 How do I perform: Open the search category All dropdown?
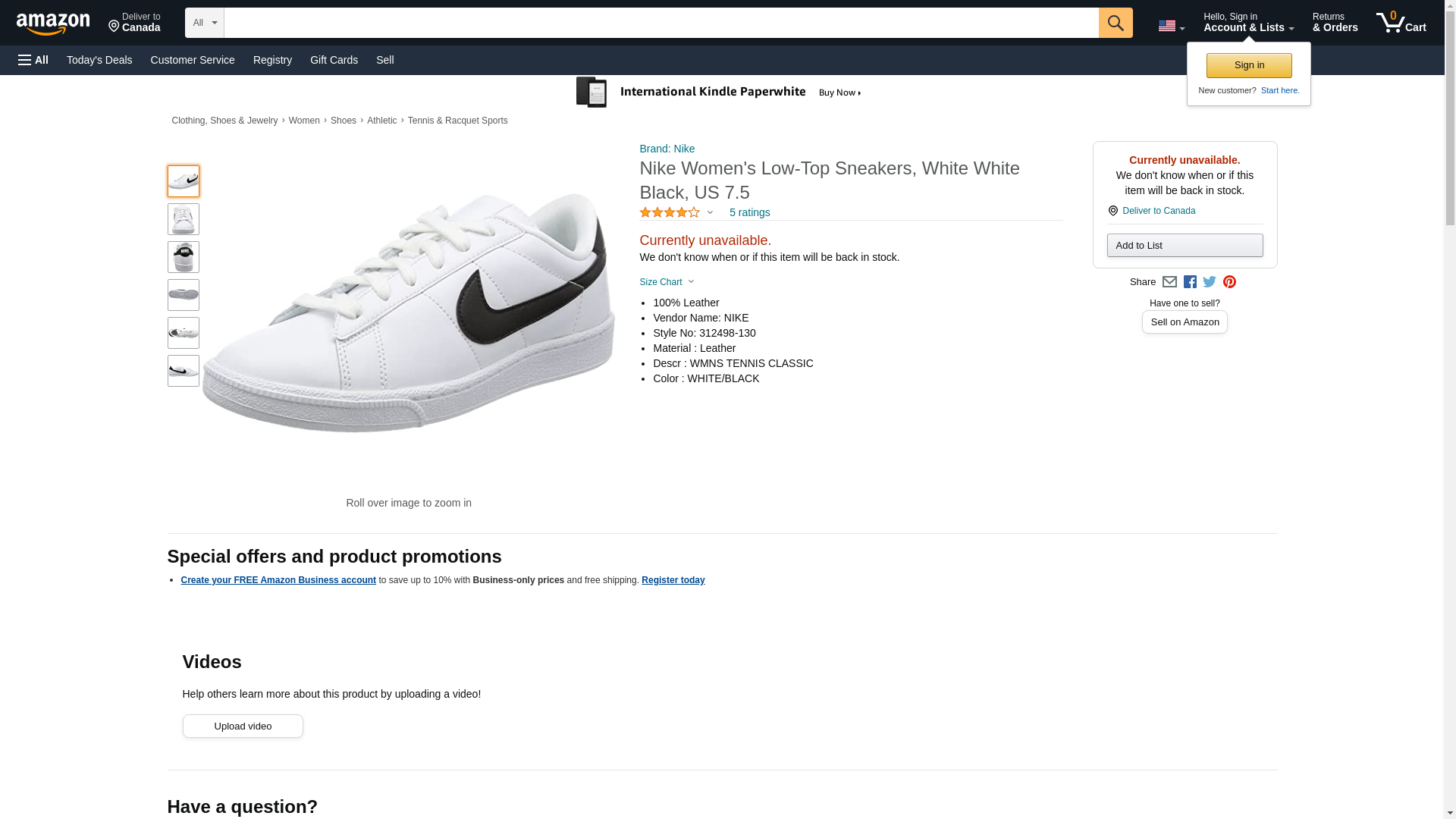(x=204, y=23)
